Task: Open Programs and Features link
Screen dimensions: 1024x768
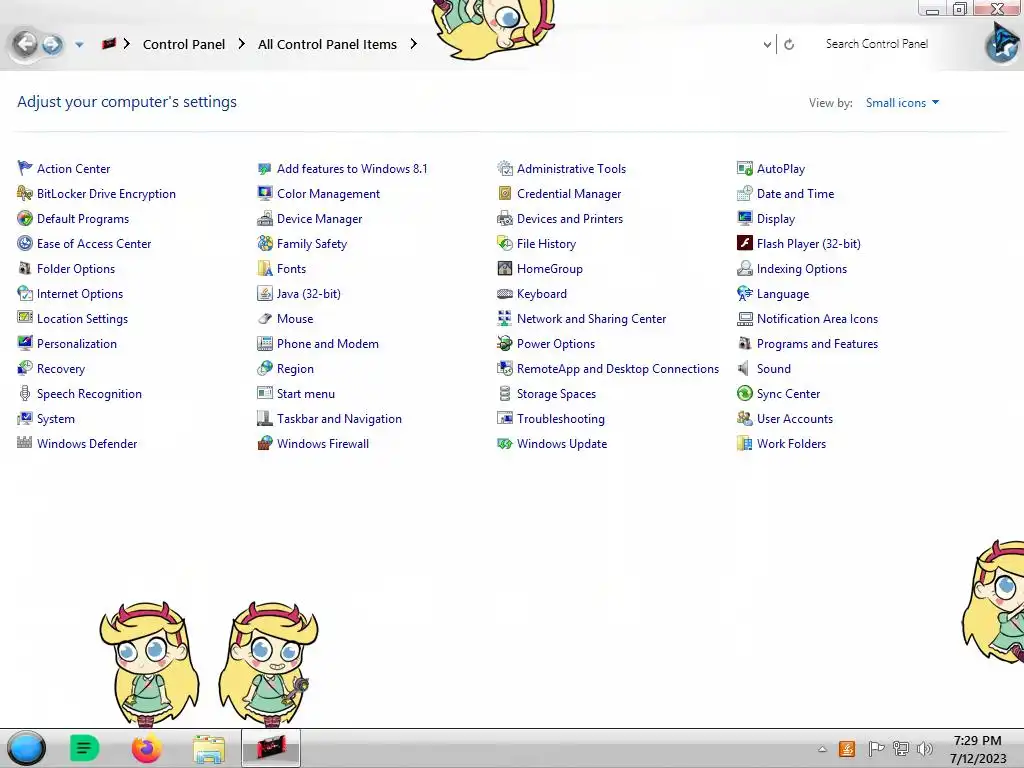Action: (x=817, y=344)
